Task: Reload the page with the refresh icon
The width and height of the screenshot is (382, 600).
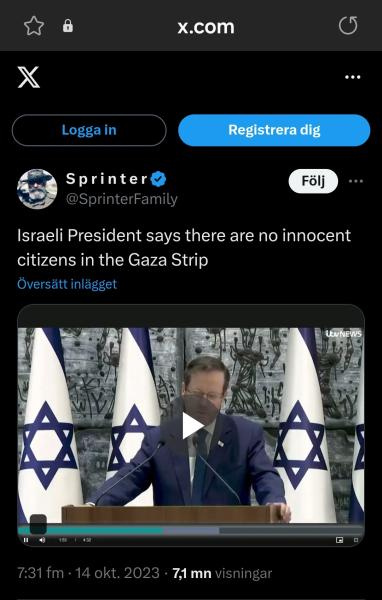Action: point(348,26)
